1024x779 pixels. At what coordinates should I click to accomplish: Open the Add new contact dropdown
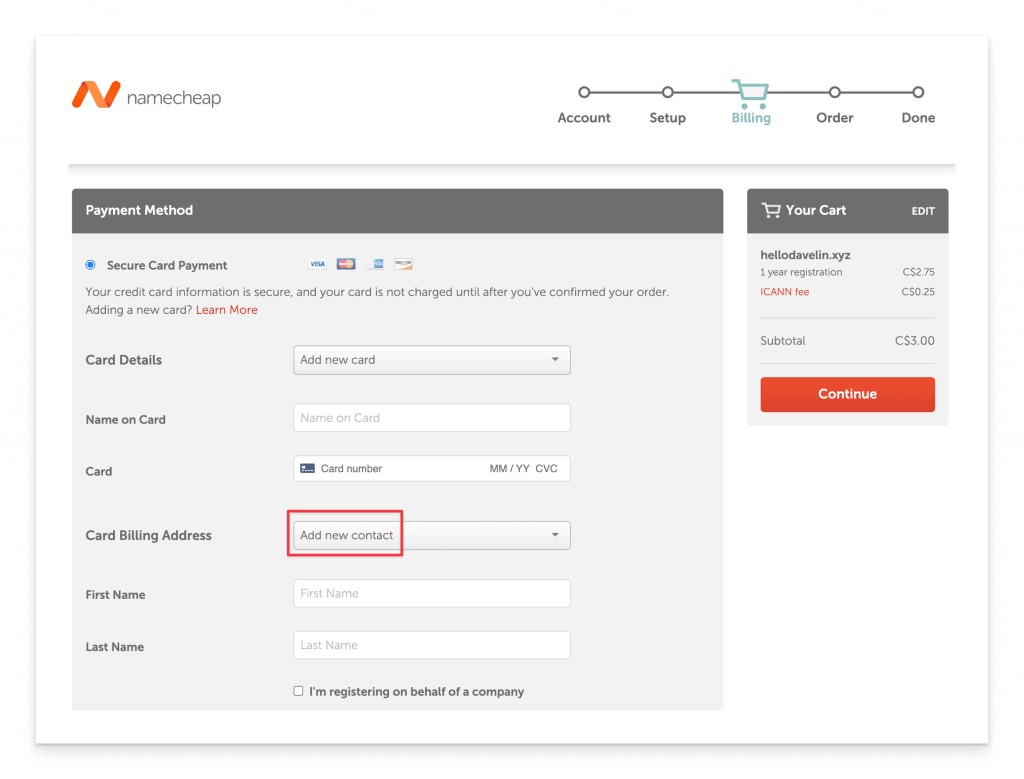point(432,535)
